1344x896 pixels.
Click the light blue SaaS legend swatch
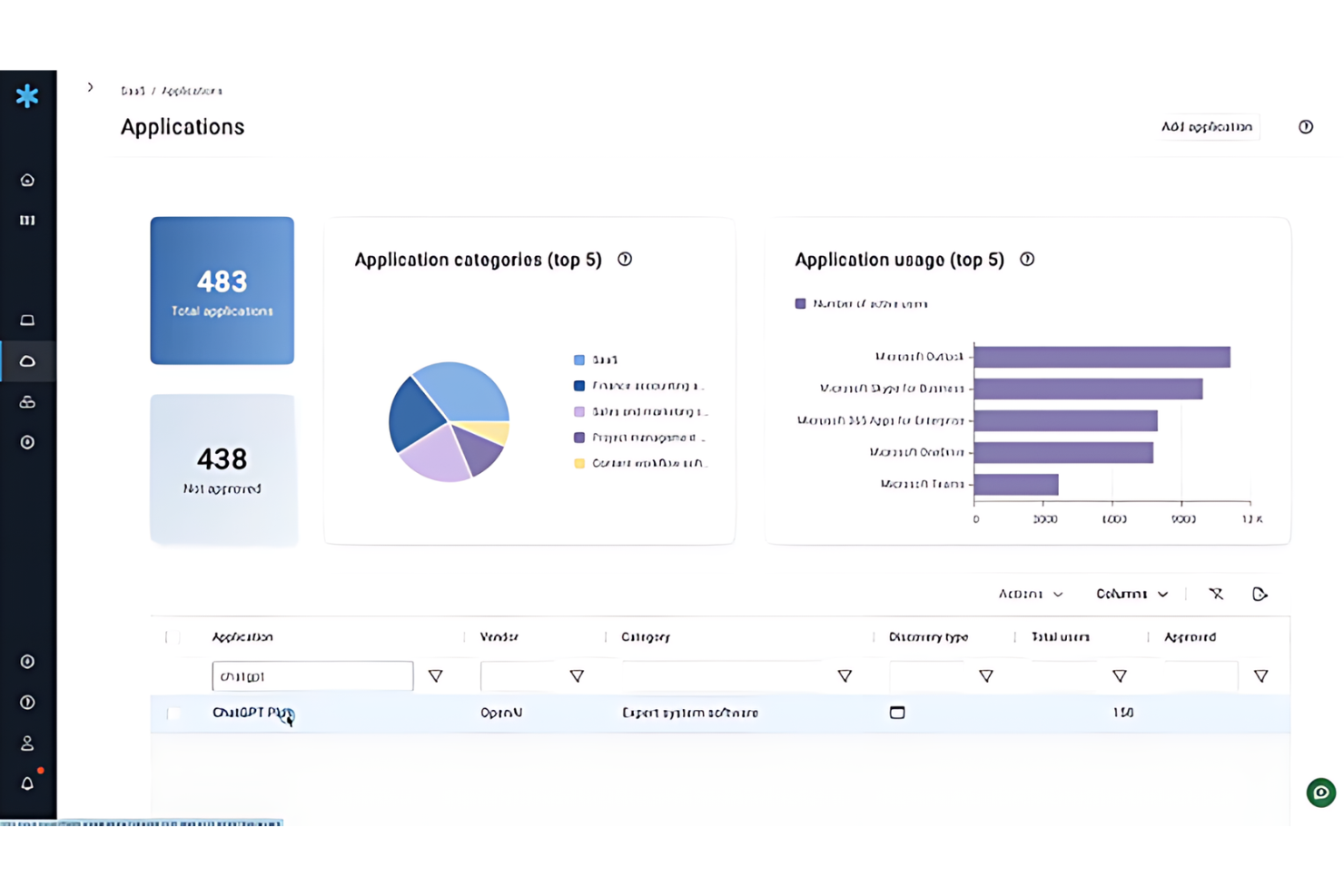(x=579, y=360)
